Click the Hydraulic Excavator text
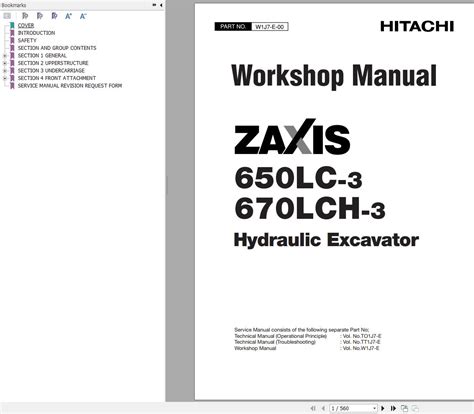The width and height of the screenshot is (474, 414). pyautogui.click(x=326, y=240)
